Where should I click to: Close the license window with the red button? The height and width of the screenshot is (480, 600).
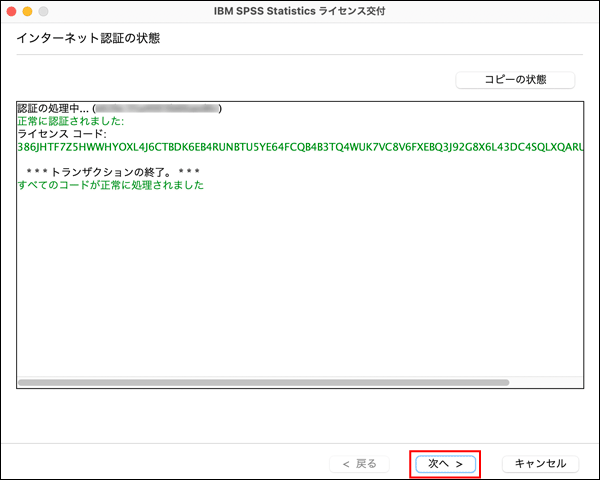pos(11,11)
